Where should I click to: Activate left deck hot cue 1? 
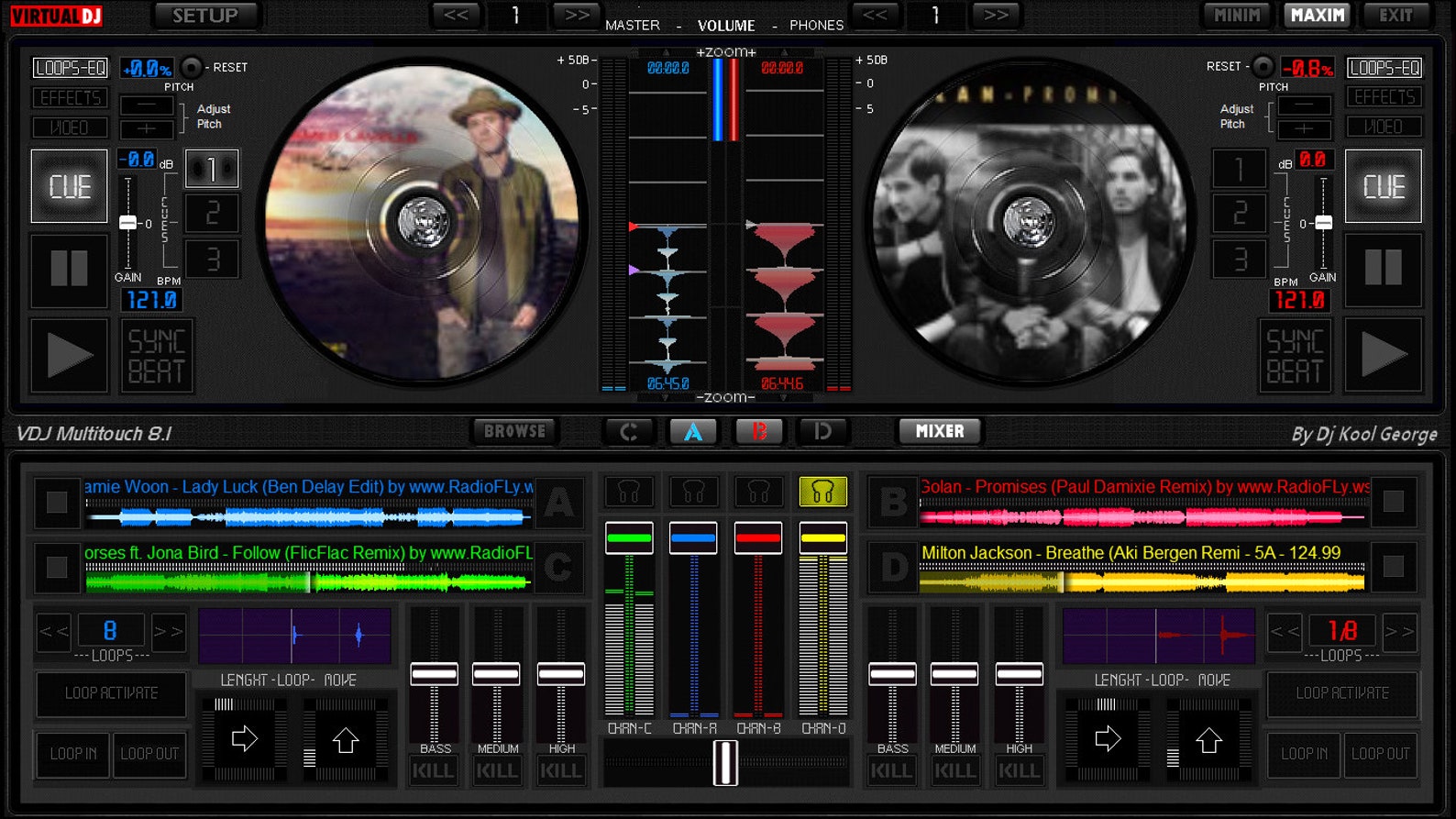(x=212, y=169)
